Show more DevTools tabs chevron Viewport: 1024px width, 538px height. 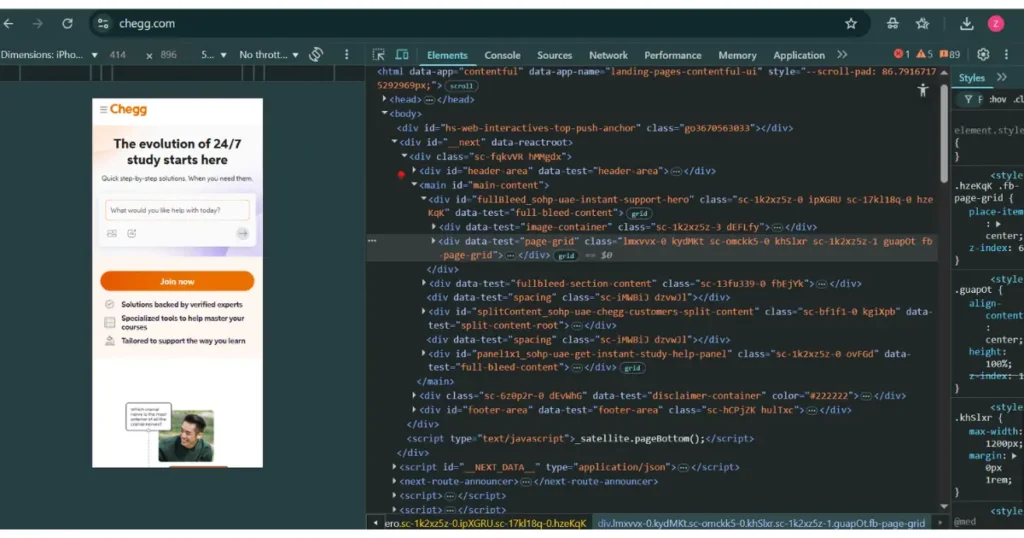tap(842, 55)
